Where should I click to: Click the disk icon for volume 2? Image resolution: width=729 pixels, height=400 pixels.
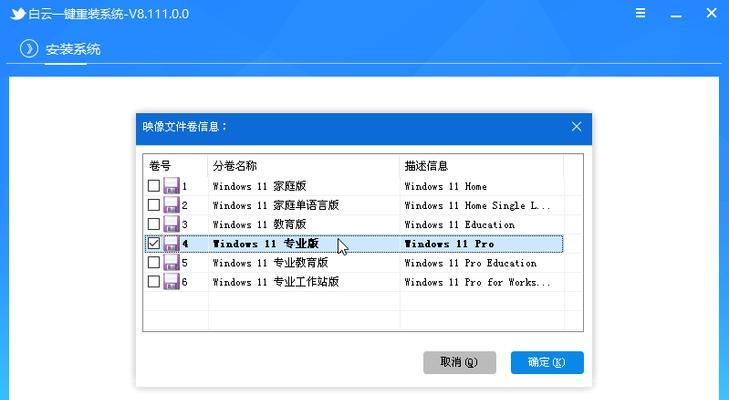(172, 205)
